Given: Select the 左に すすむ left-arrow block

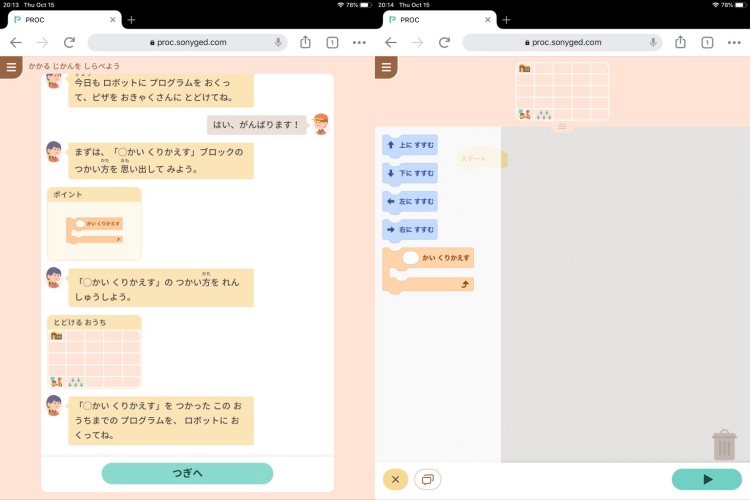Looking at the screenshot, I should (x=410, y=201).
